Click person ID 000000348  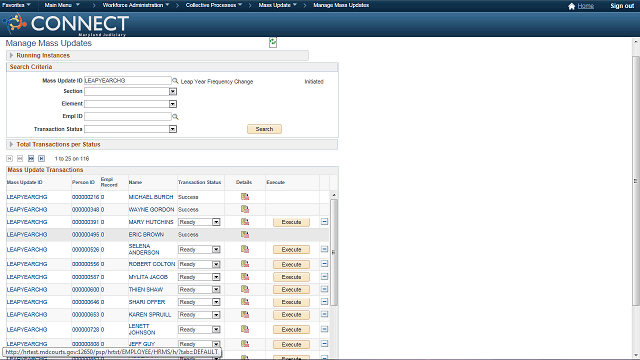[x=85, y=209]
